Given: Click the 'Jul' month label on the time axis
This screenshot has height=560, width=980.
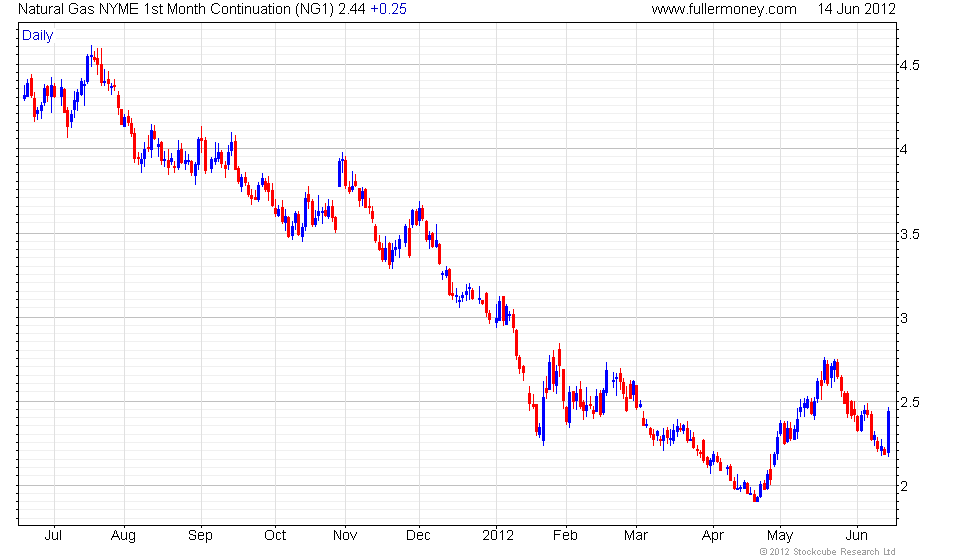Looking at the screenshot, I should pos(53,536).
